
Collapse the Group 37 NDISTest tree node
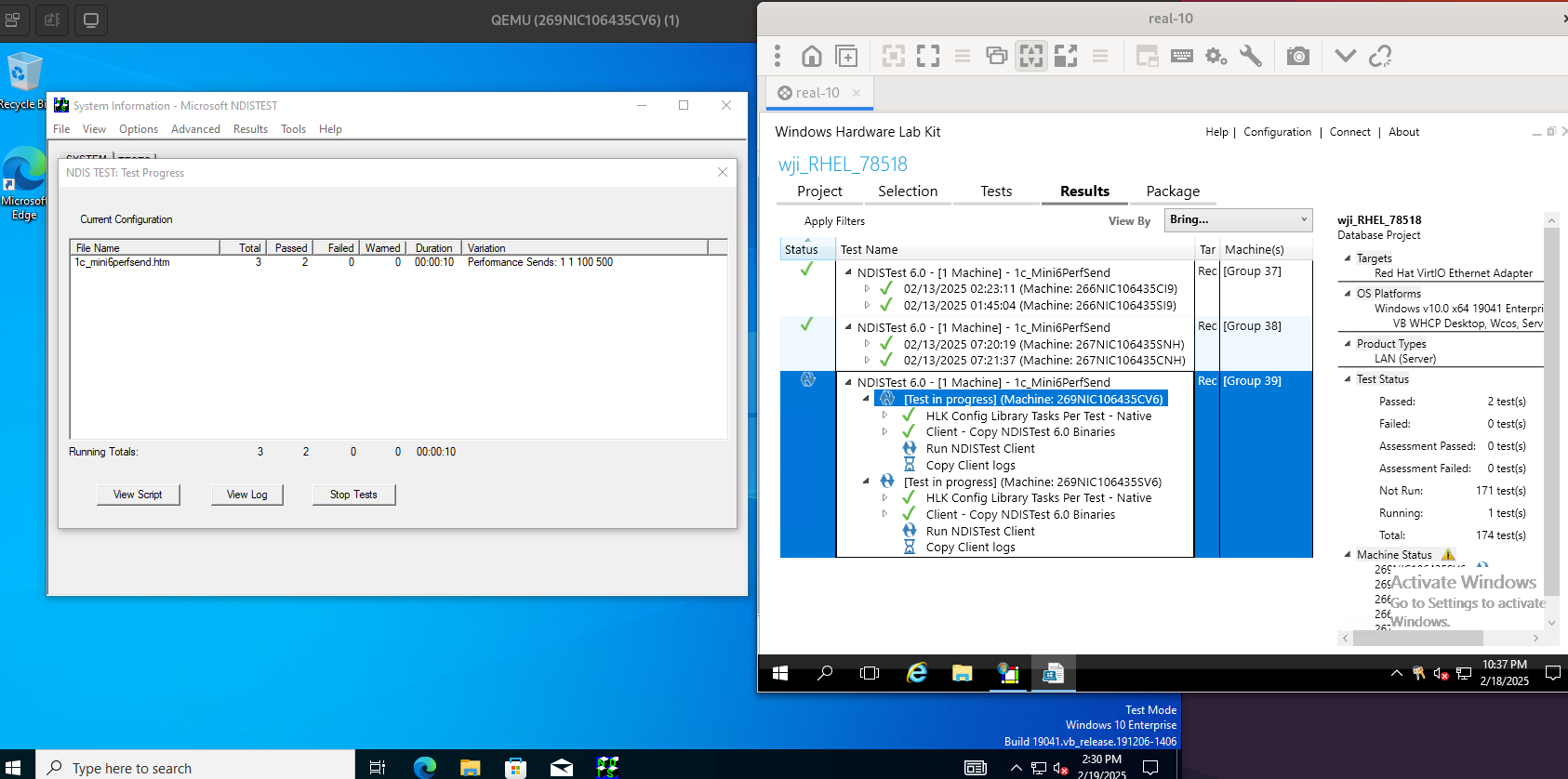[x=848, y=272]
